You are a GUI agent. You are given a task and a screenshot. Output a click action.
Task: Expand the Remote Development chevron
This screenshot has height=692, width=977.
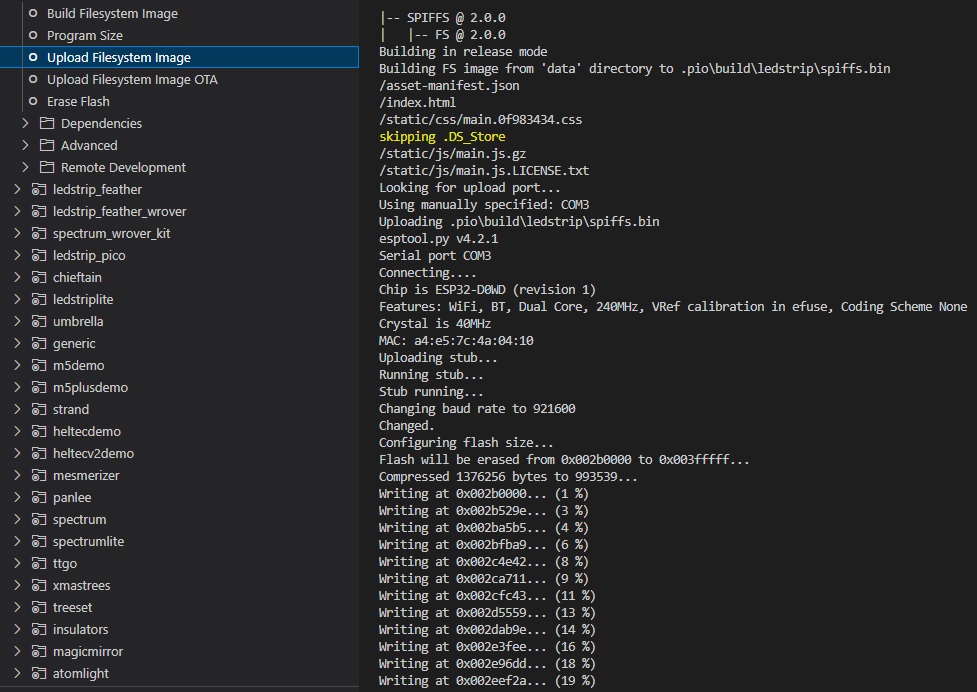click(x=25, y=168)
